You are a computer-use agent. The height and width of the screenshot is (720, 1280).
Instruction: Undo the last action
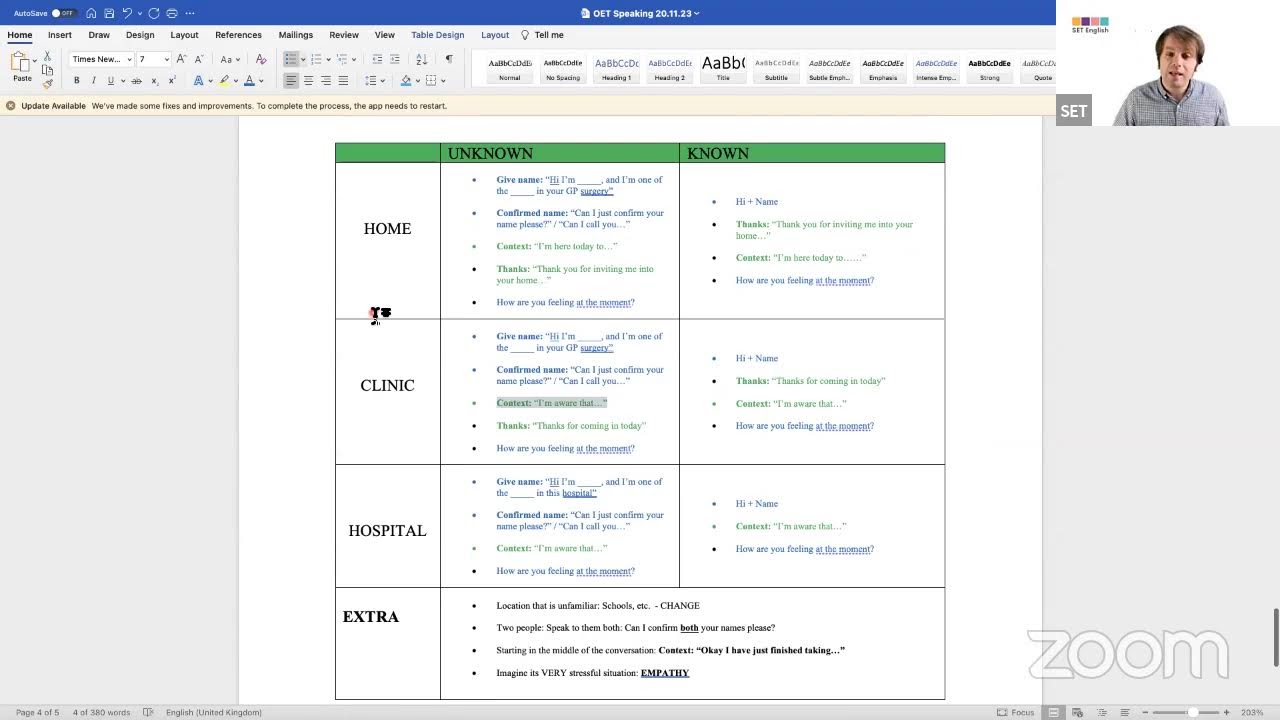(x=127, y=13)
